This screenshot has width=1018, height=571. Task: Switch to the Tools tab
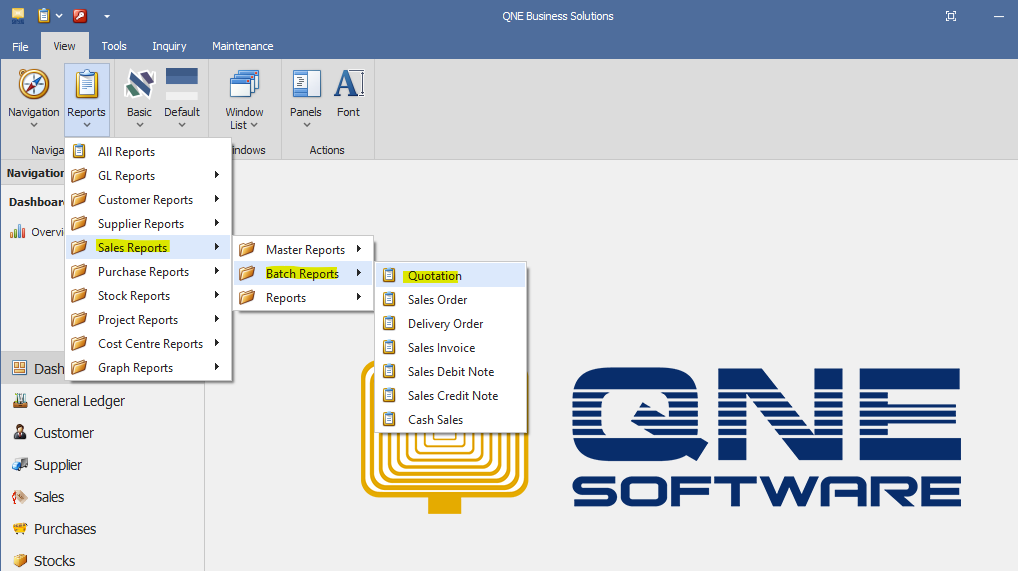tap(114, 46)
